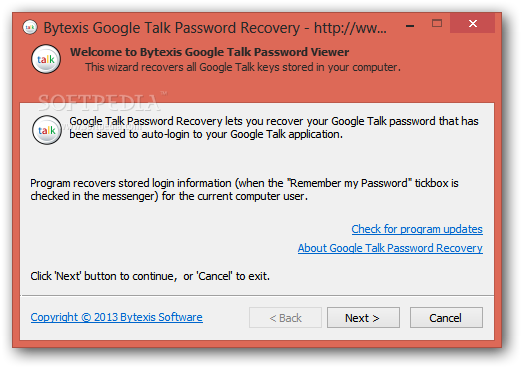The image size is (522, 368).
Task: Maximize the password recovery wizard window
Action: (x=437, y=23)
